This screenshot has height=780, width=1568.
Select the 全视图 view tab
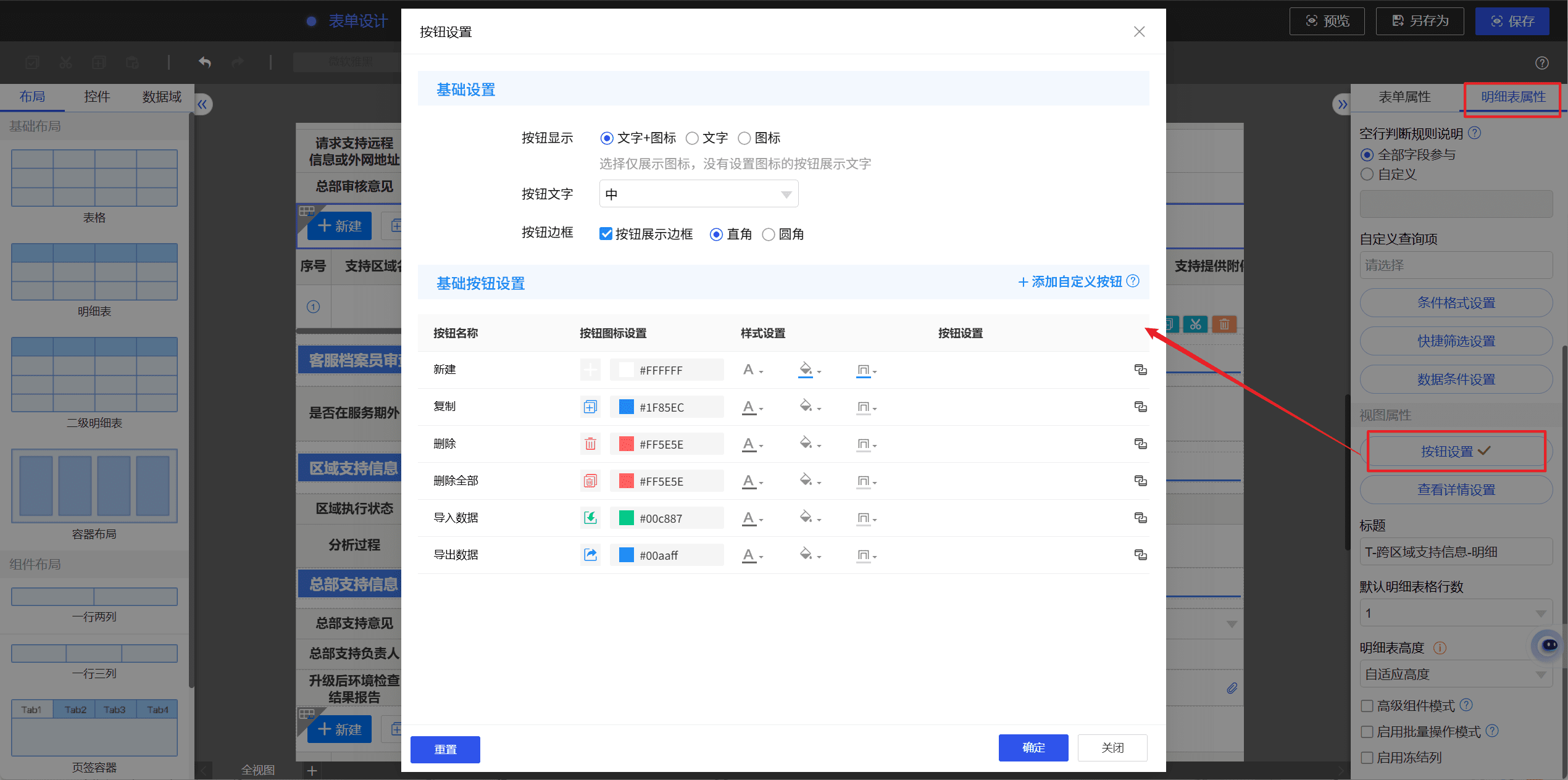click(x=258, y=770)
